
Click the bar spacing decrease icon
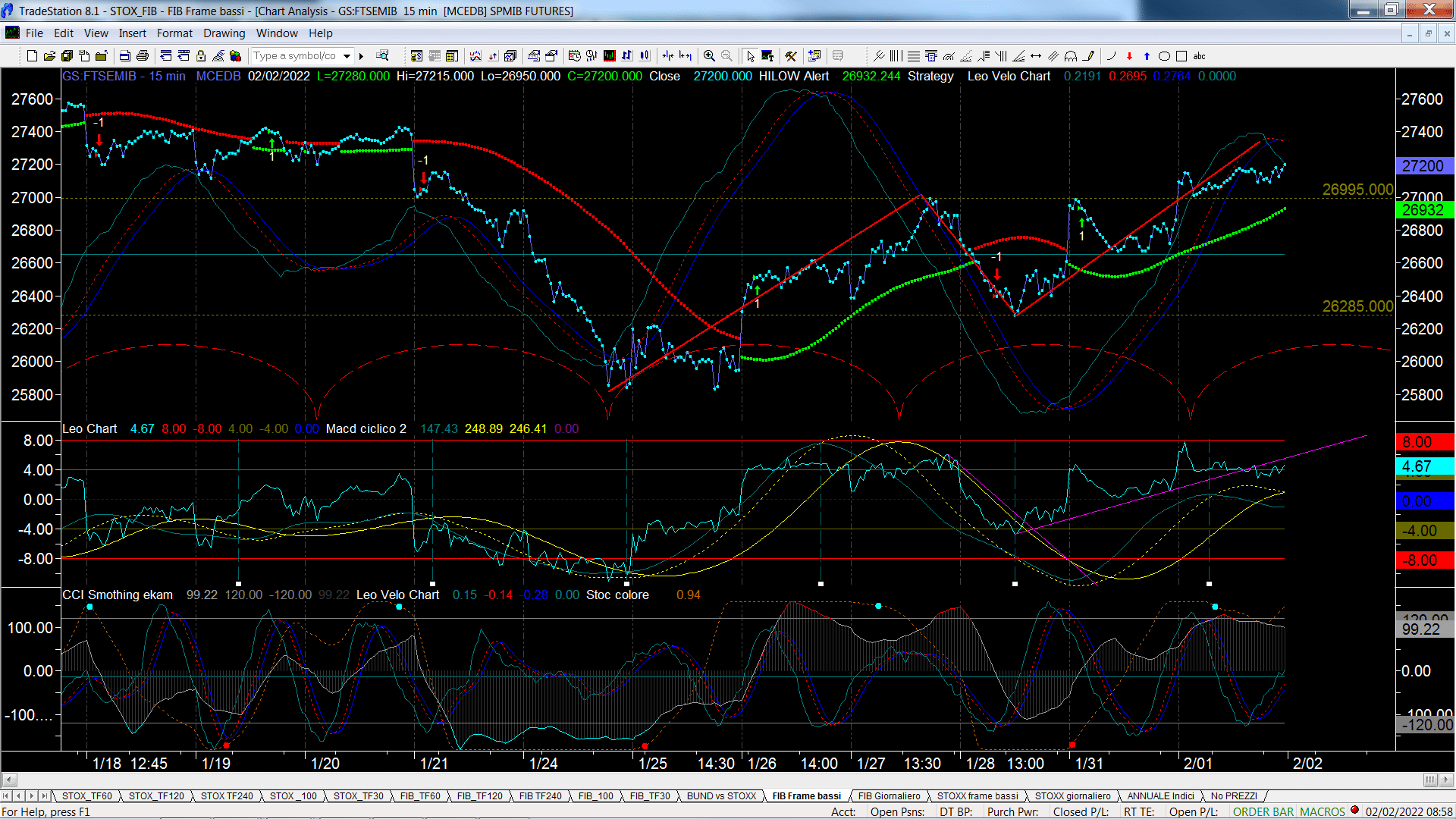[x=667, y=56]
